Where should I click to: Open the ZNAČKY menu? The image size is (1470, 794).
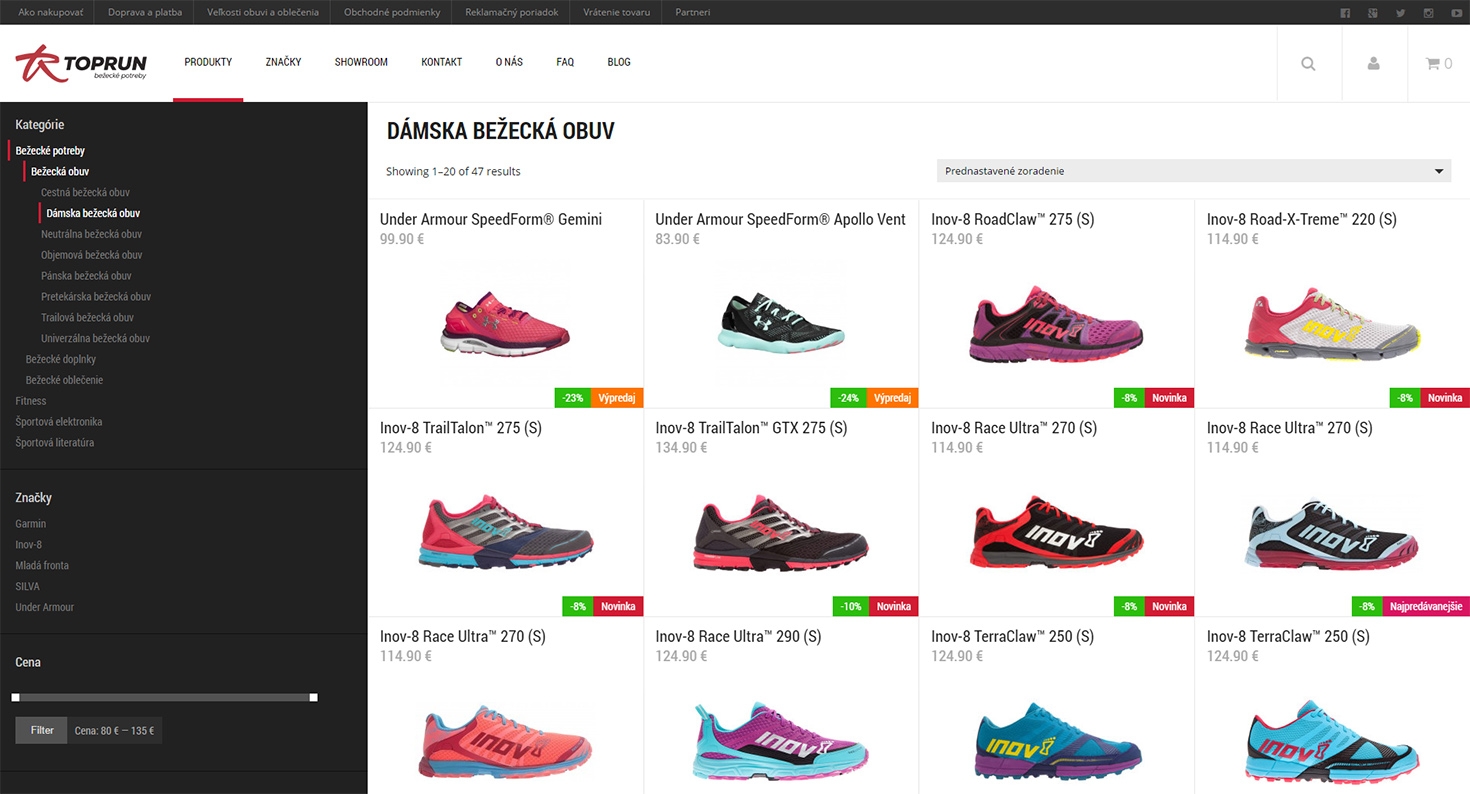(x=283, y=62)
